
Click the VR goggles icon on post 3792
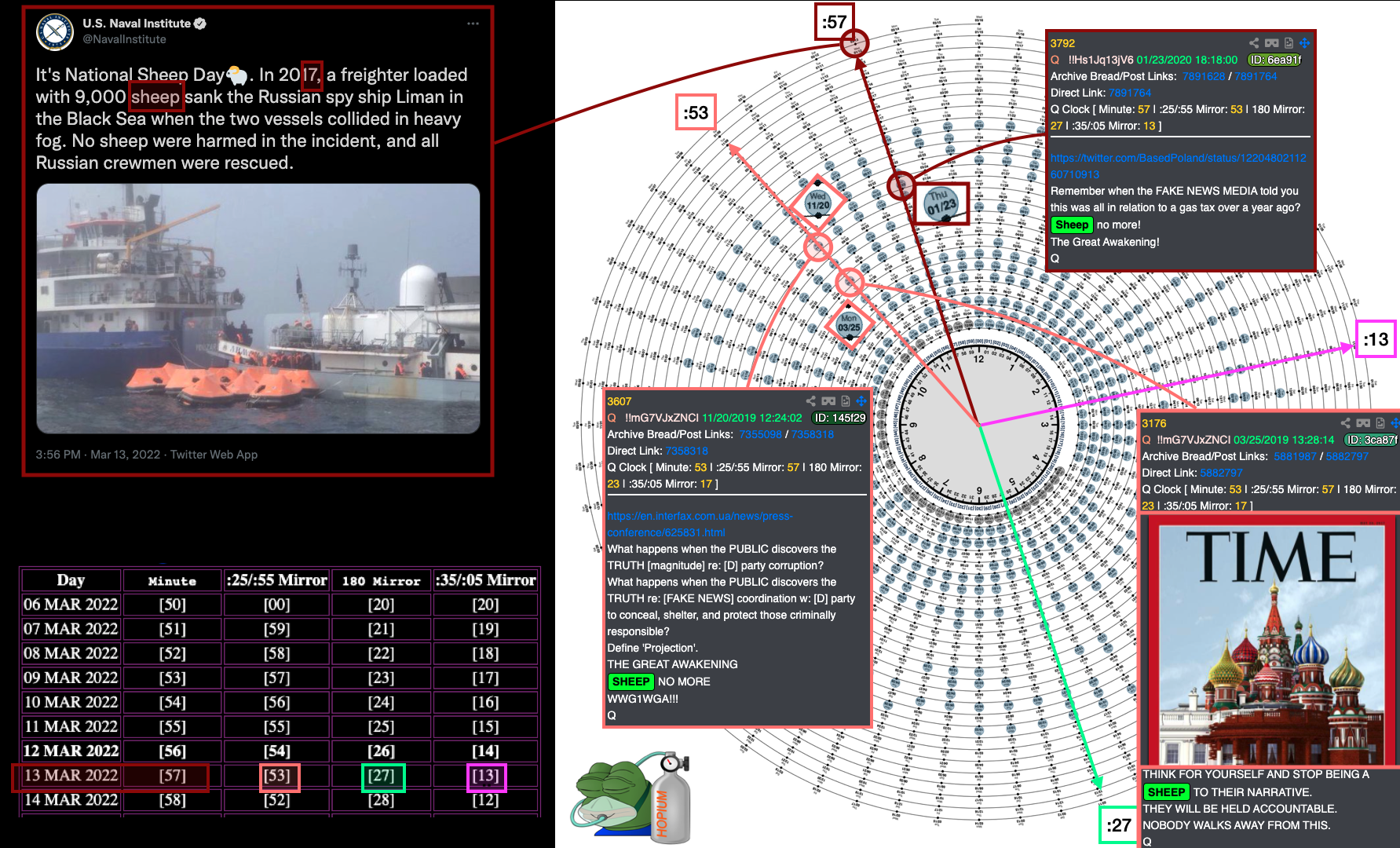(1271, 43)
